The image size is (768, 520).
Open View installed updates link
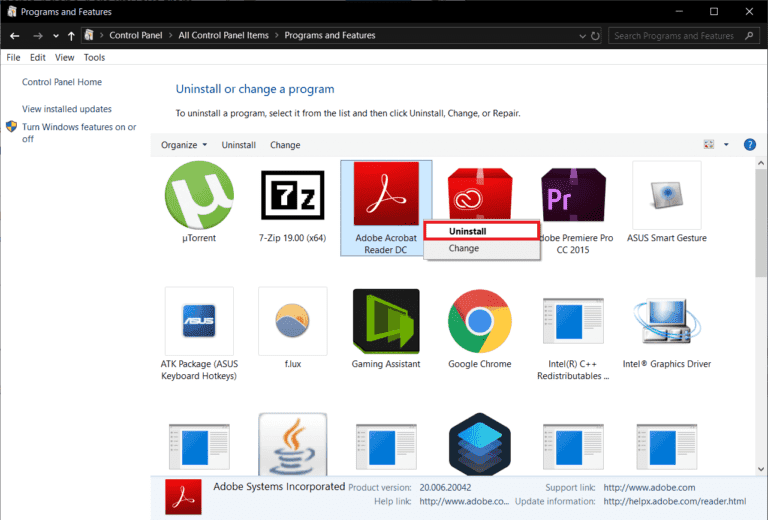pos(67,109)
